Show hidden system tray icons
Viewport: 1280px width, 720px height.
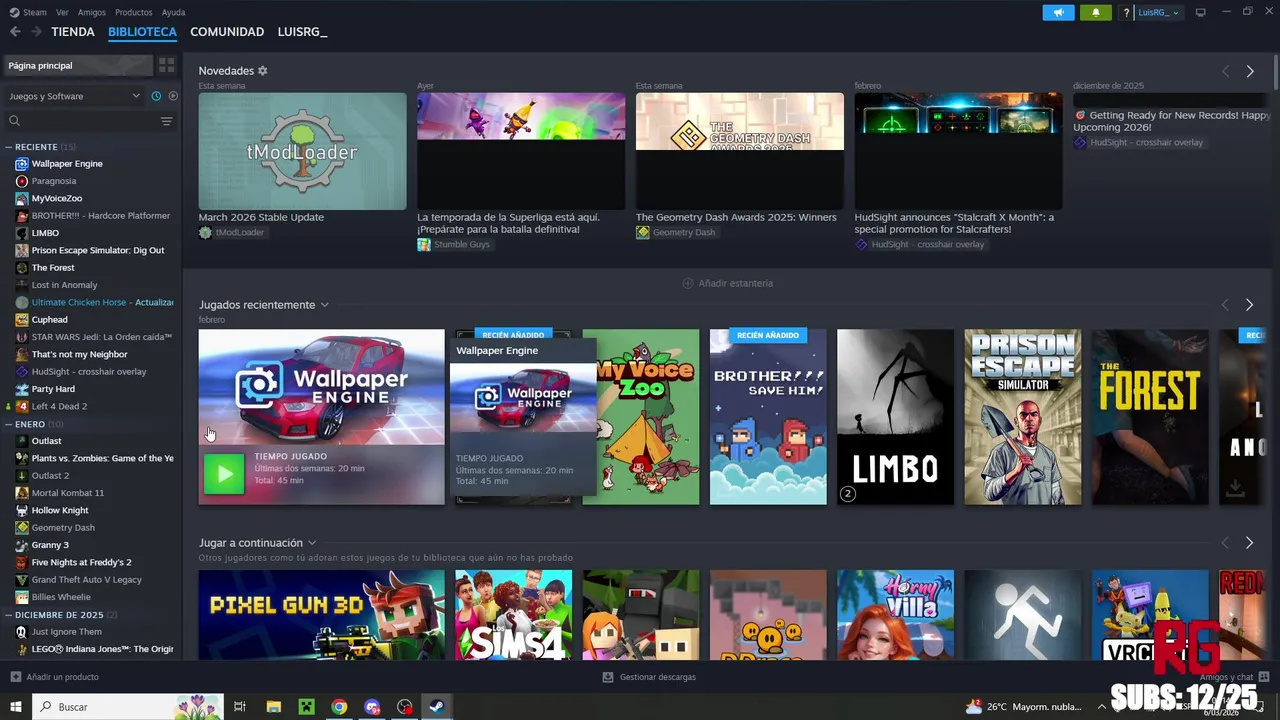[1102, 707]
